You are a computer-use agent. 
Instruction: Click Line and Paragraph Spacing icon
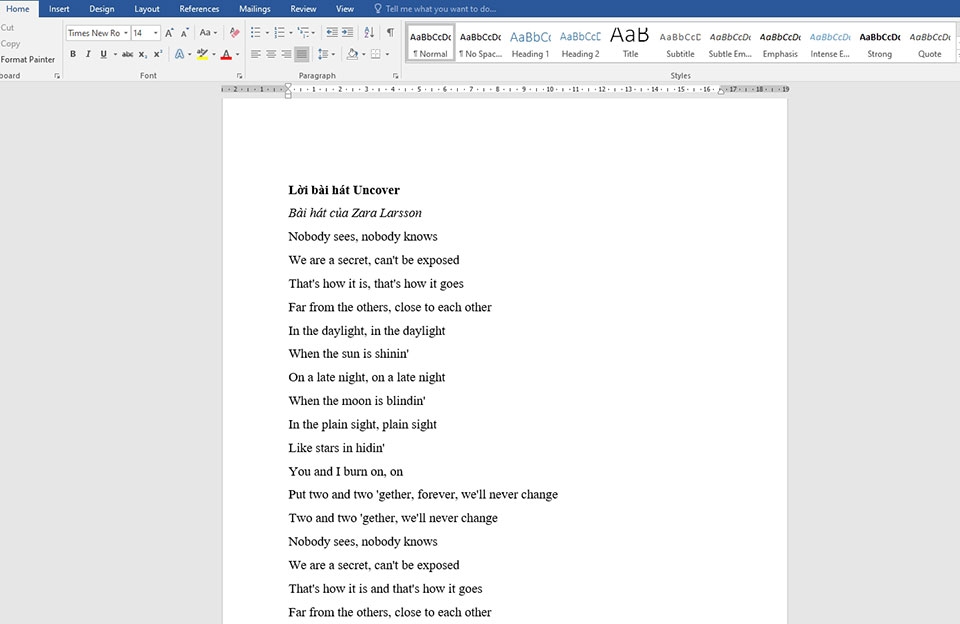coord(323,54)
